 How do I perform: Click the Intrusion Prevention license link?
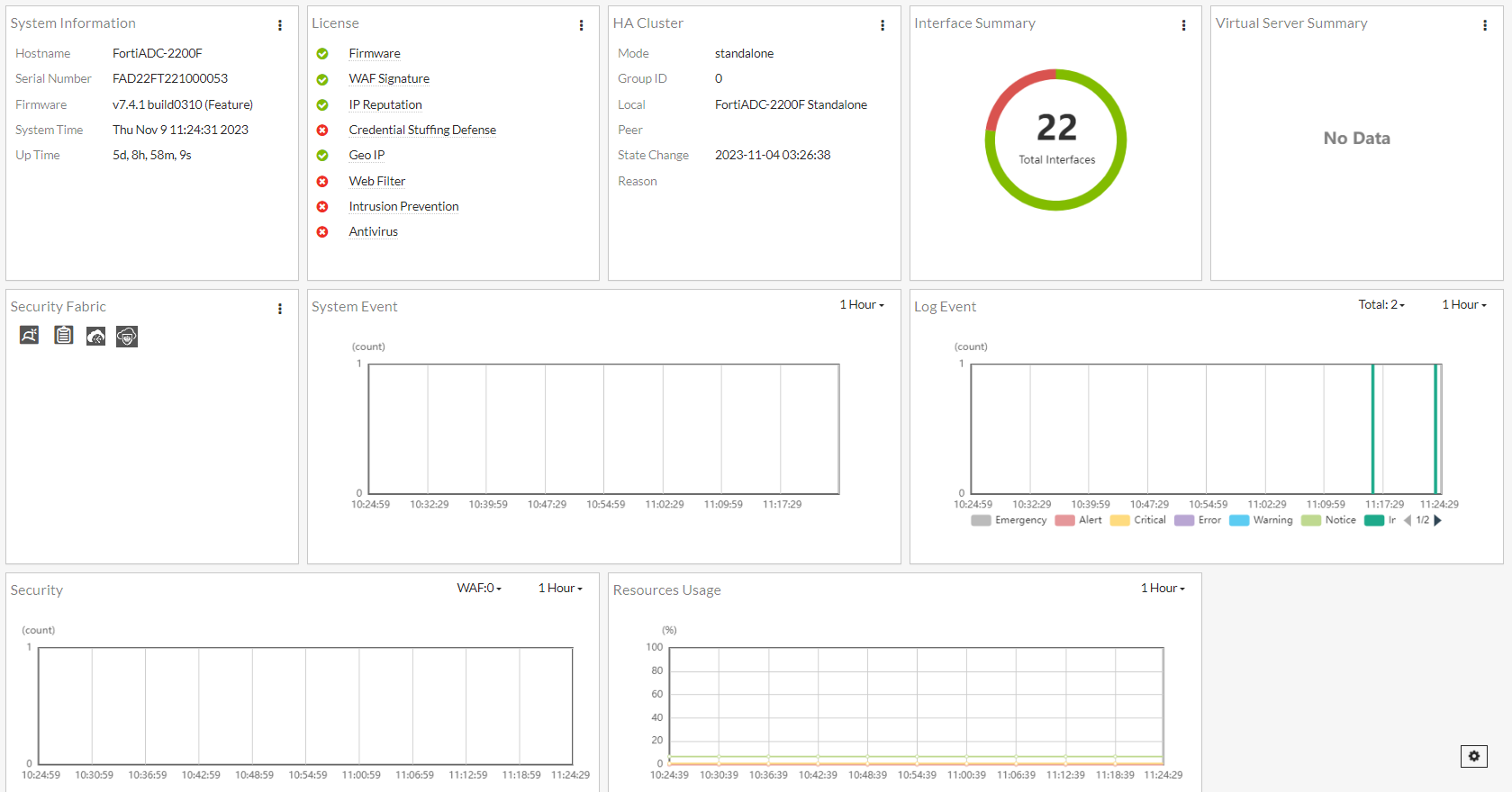[403, 207]
